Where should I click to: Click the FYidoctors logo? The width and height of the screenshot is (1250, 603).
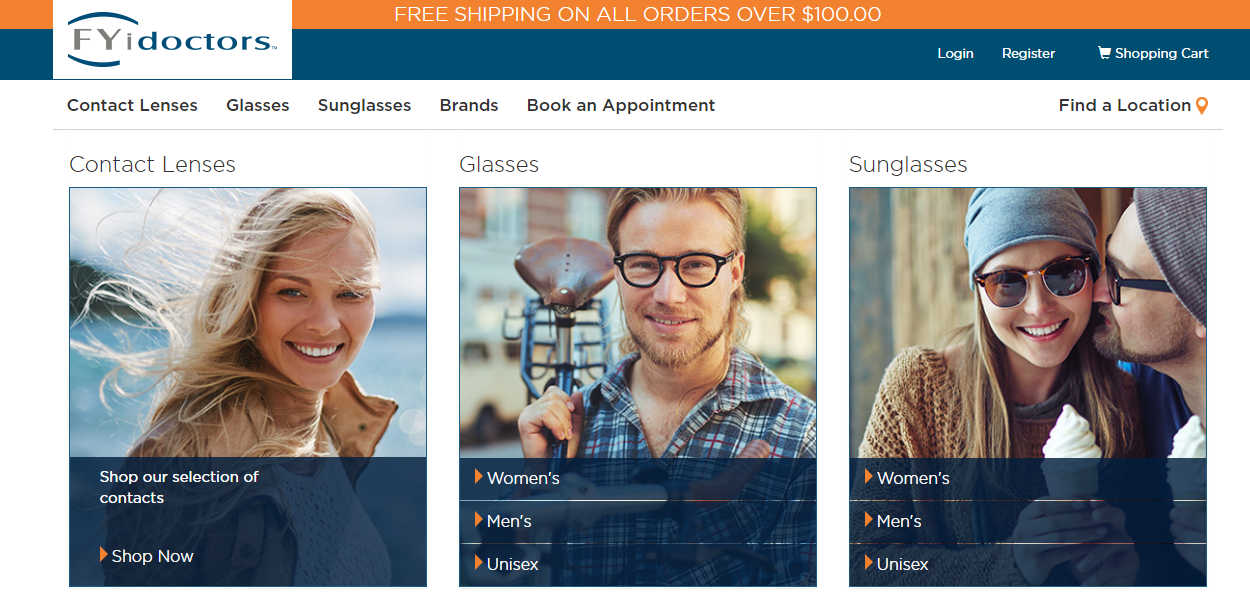(x=172, y=39)
